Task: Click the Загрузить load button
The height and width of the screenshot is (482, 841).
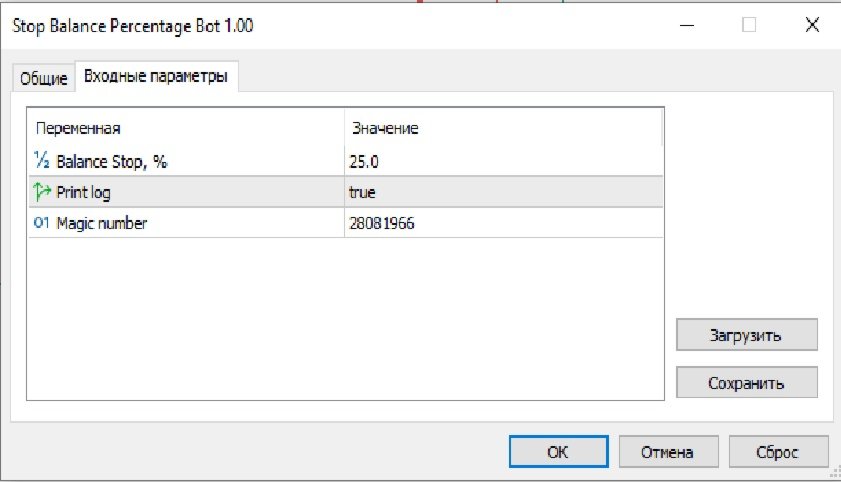Action: (x=746, y=335)
